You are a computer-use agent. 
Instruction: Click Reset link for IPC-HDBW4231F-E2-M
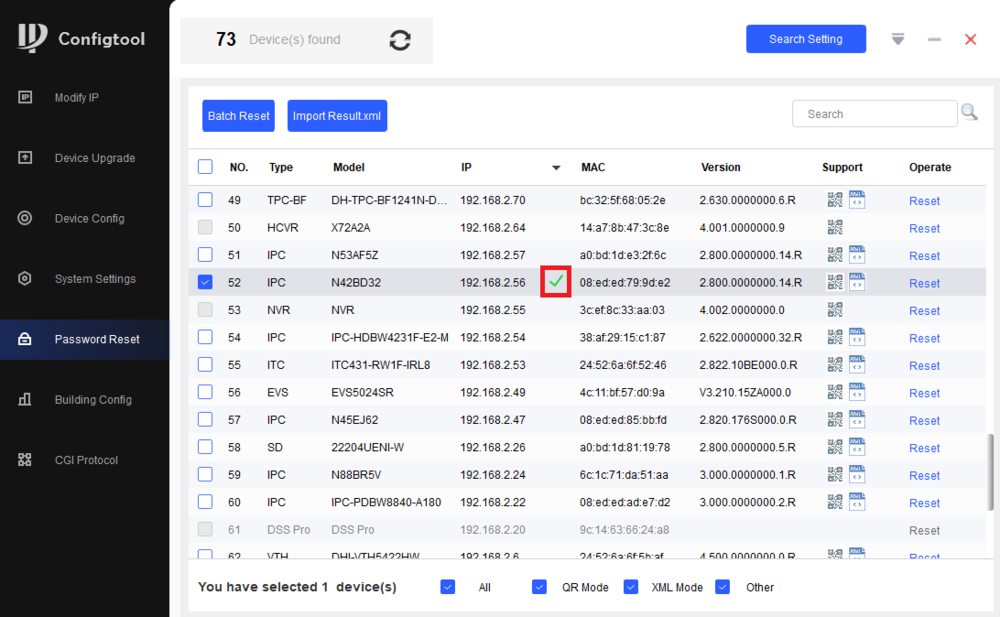(x=924, y=338)
